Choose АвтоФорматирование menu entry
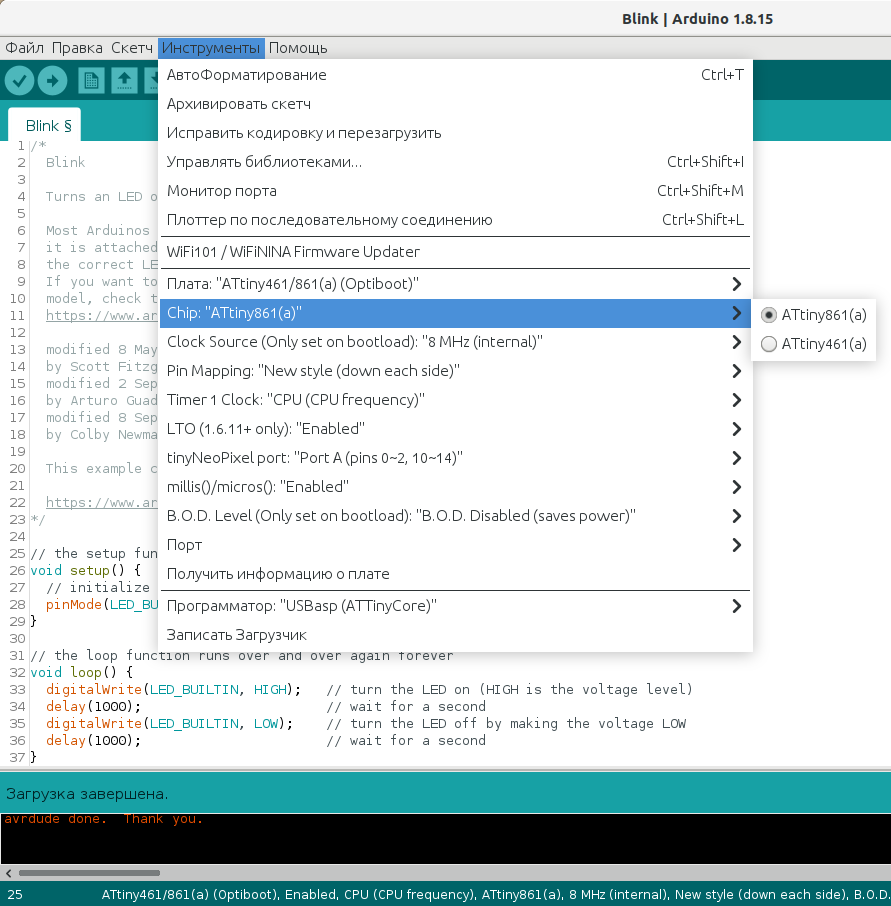This screenshot has height=906, width=891. [455, 75]
